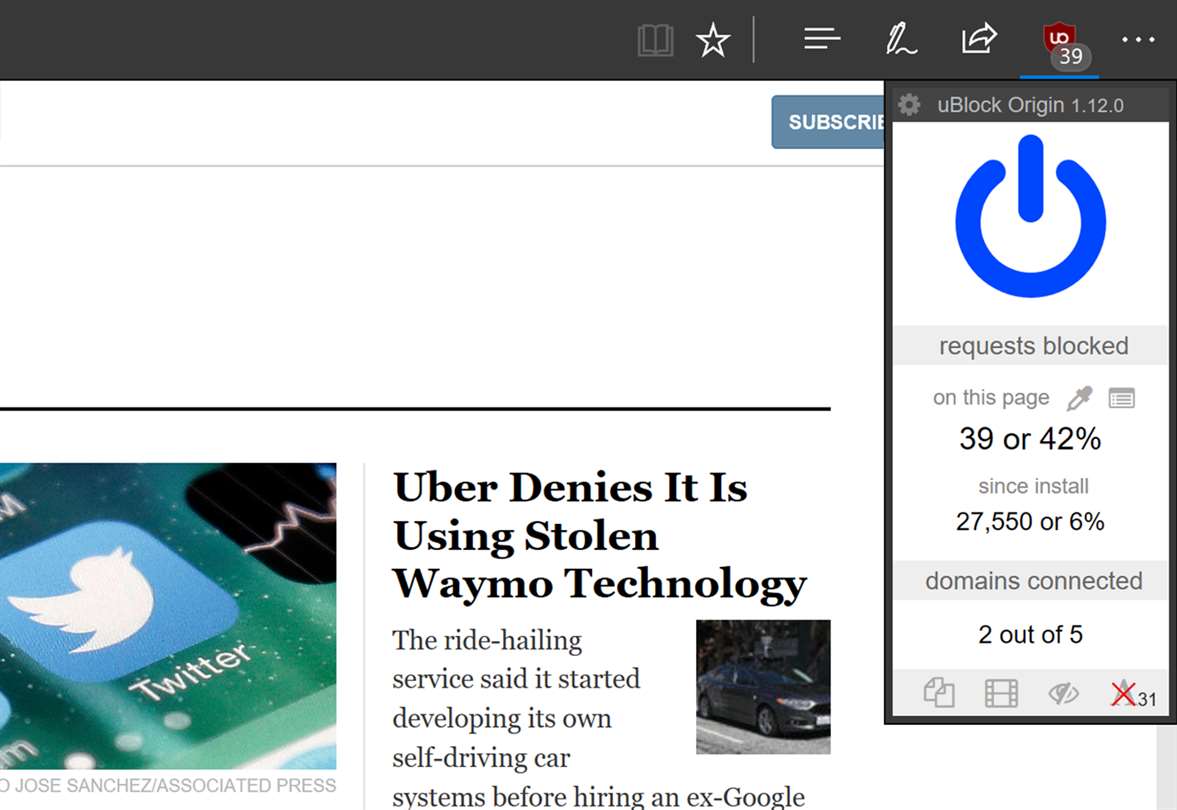Click 'since install' label
This screenshot has height=810, width=1177.
1033,486
